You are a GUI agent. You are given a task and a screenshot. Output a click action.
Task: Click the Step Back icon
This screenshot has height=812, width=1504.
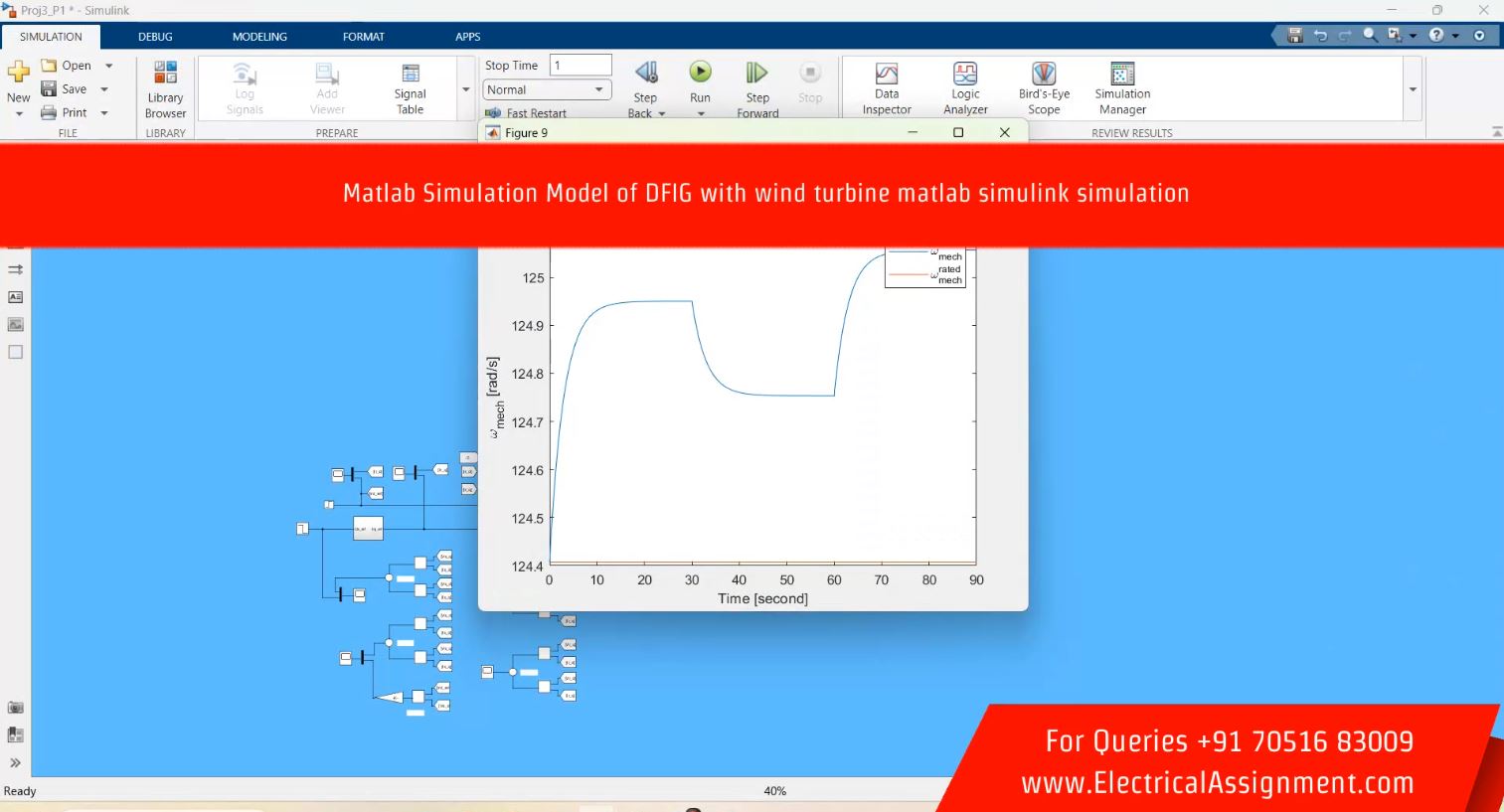[x=646, y=73]
